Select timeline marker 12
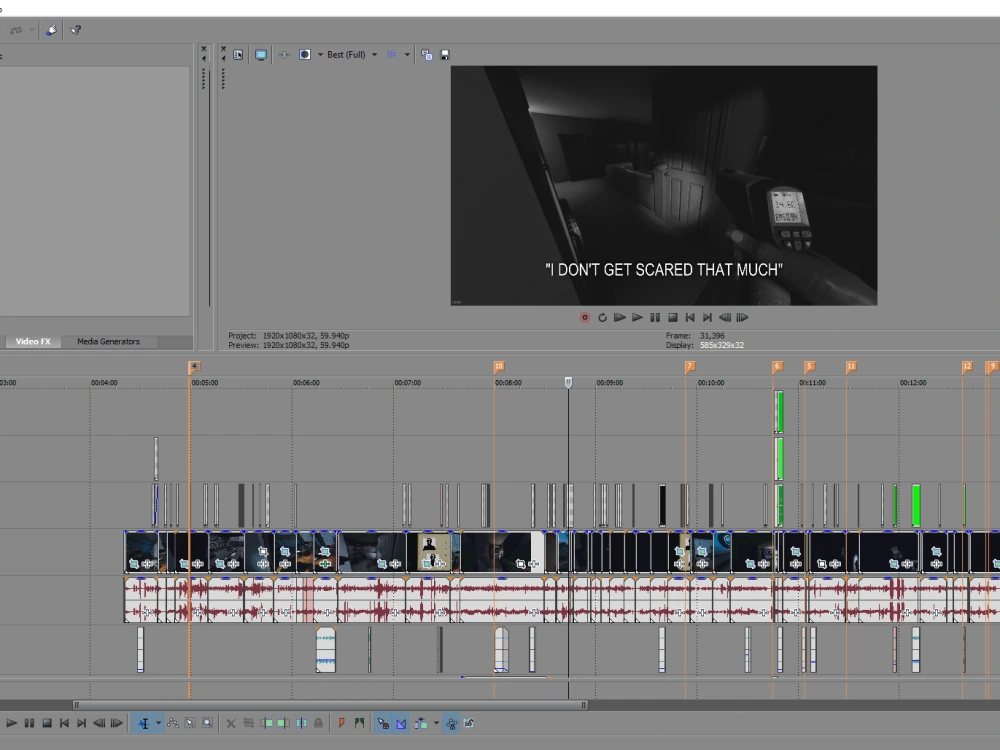1000x750 pixels. tap(967, 367)
